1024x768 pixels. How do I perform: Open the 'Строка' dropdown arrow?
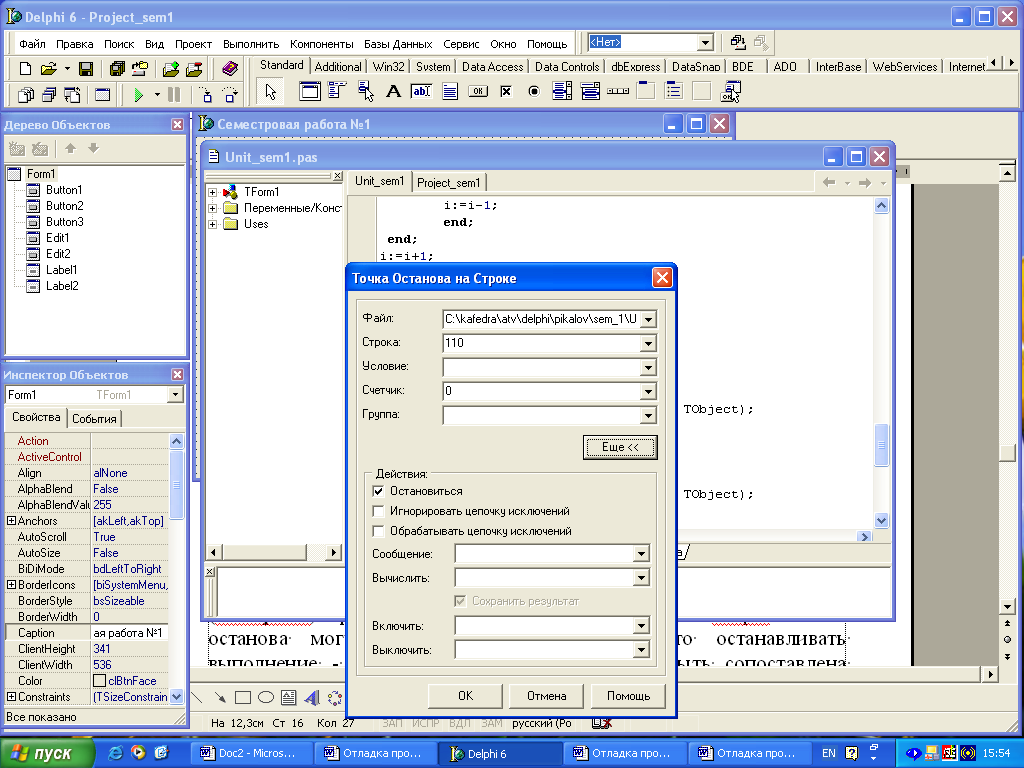pyautogui.click(x=648, y=344)
